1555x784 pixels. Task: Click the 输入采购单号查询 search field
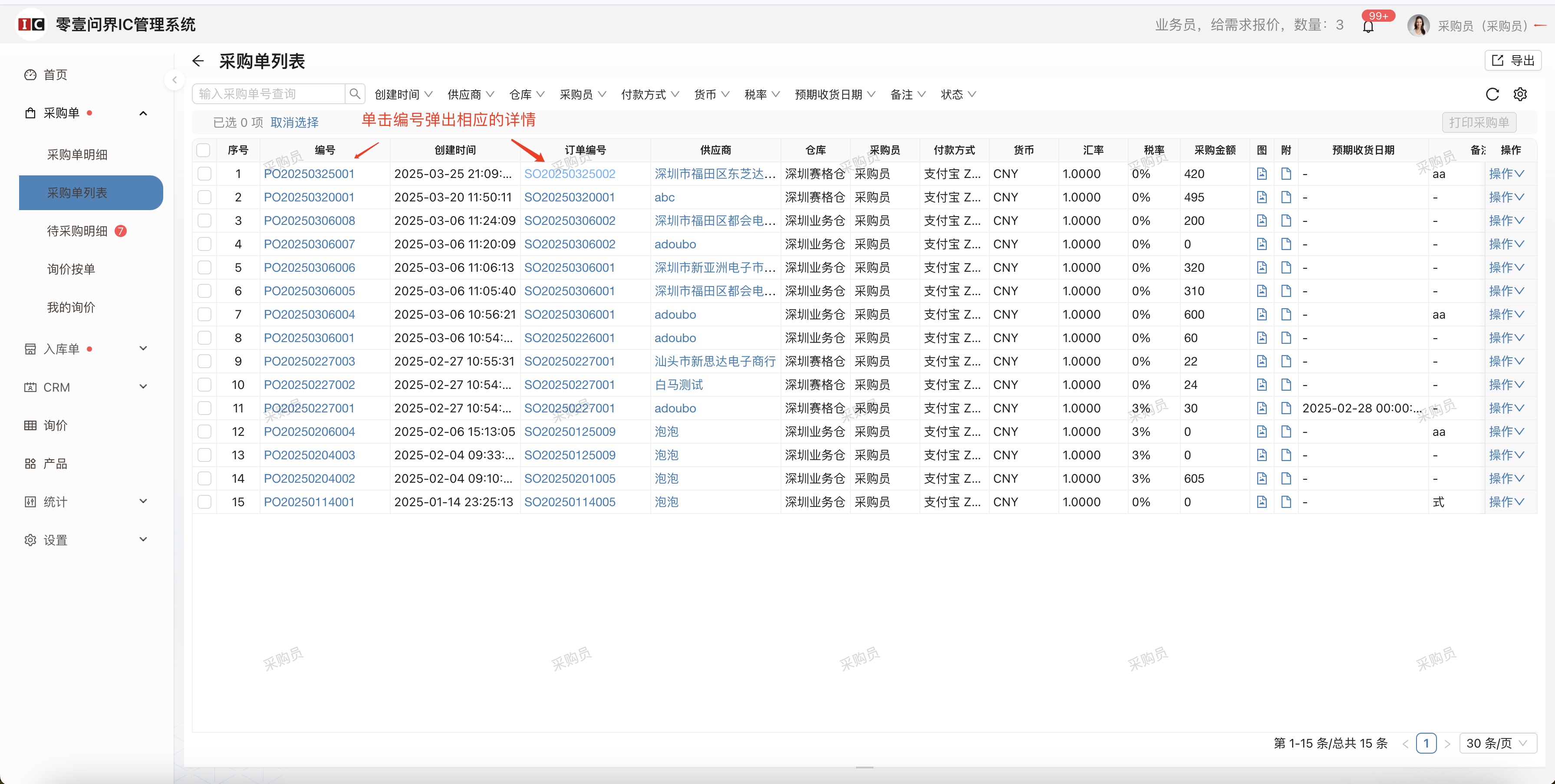coord(269,93)
